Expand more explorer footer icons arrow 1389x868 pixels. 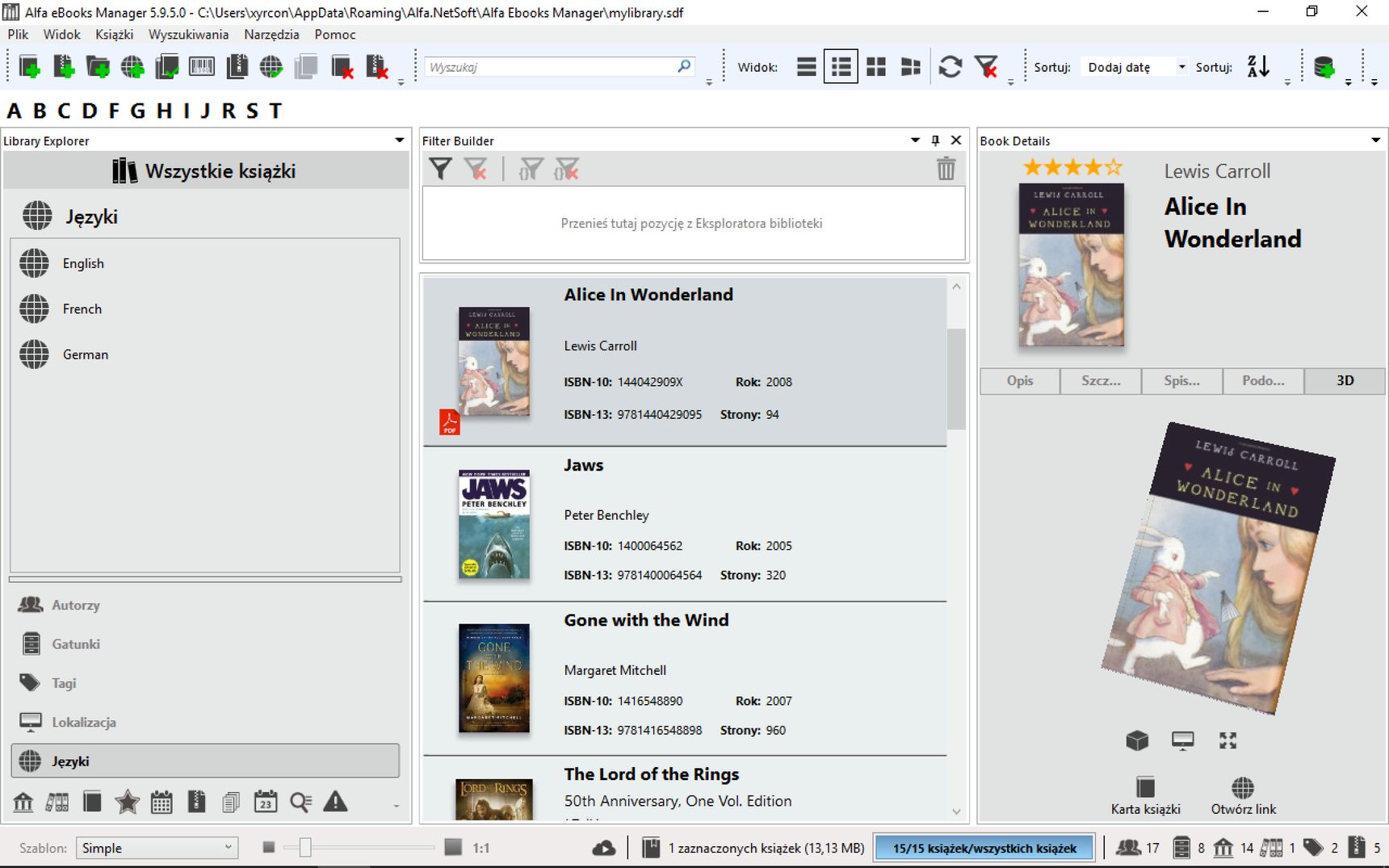[x=396, y=806]
